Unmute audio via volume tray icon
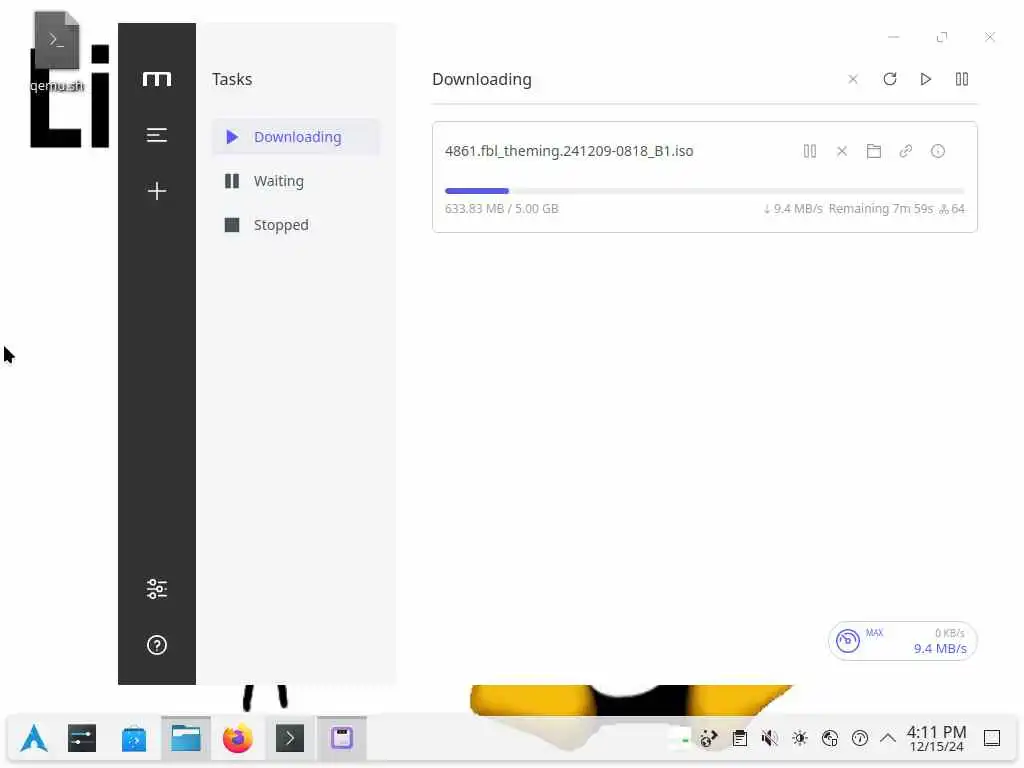 (770, 739)
